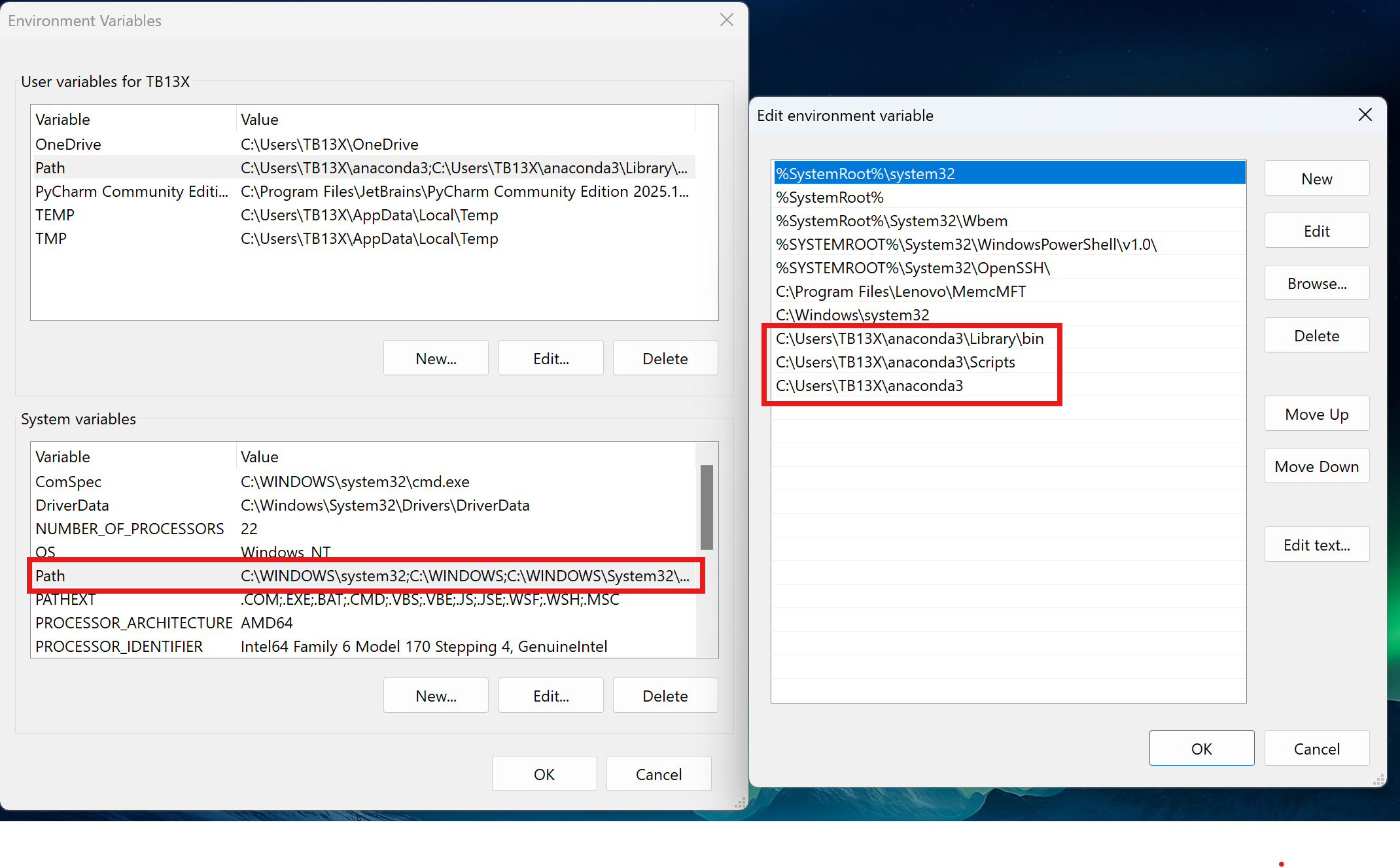Click Move Up in the edit dialog
The height and width of the screenshot is (867, 1400).
point(1316,413)
